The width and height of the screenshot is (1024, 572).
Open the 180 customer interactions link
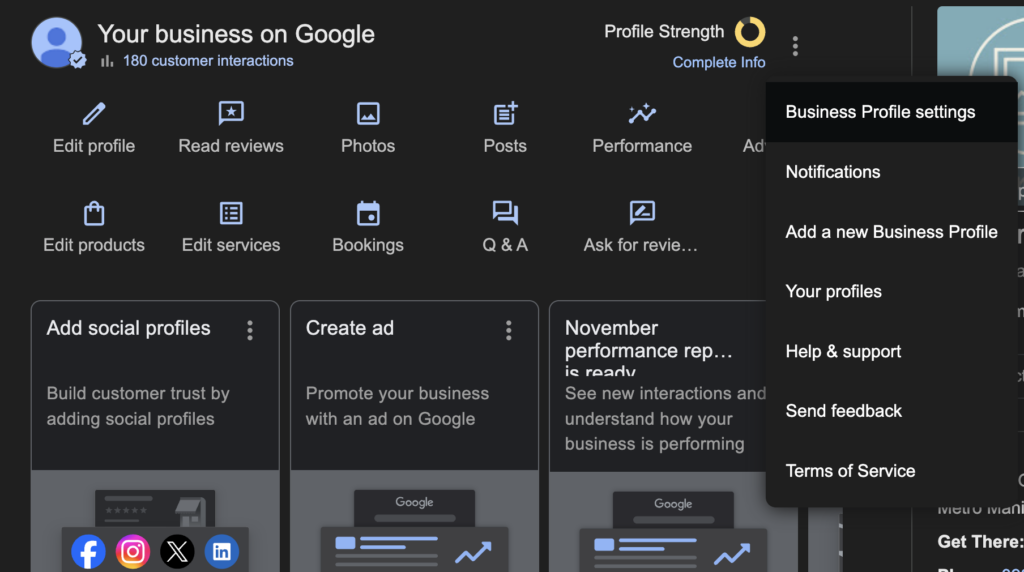[208, 61]
